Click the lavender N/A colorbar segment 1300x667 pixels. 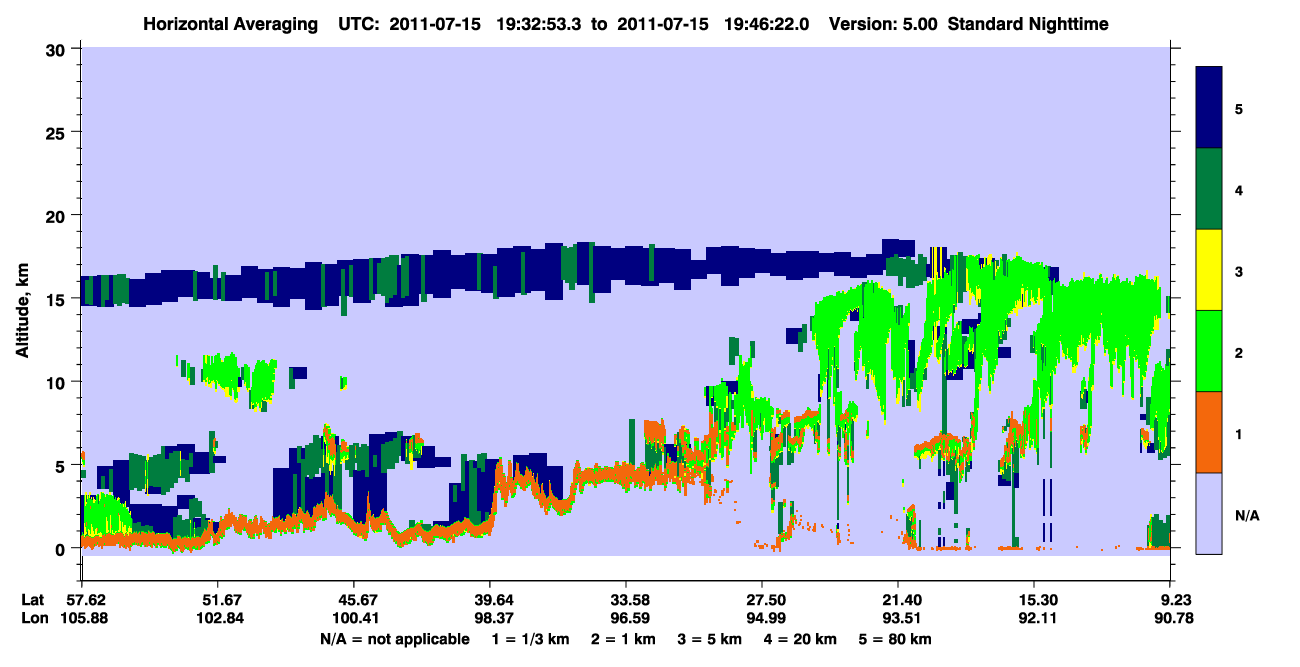pyautogui.click(x=1210, y=513)
